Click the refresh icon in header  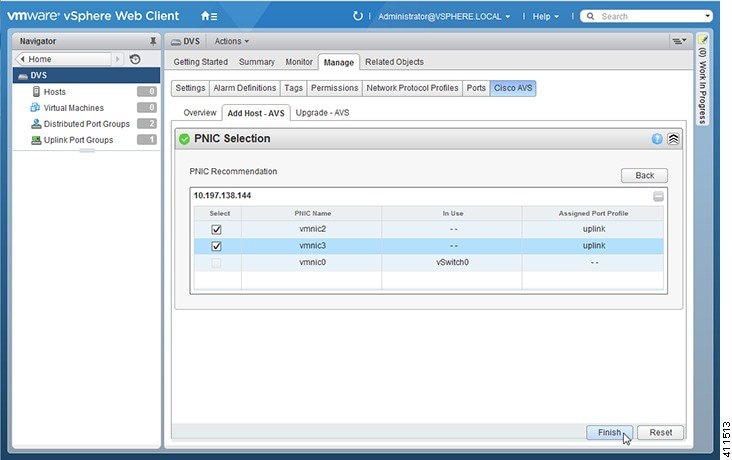click(x=358, y=16)
